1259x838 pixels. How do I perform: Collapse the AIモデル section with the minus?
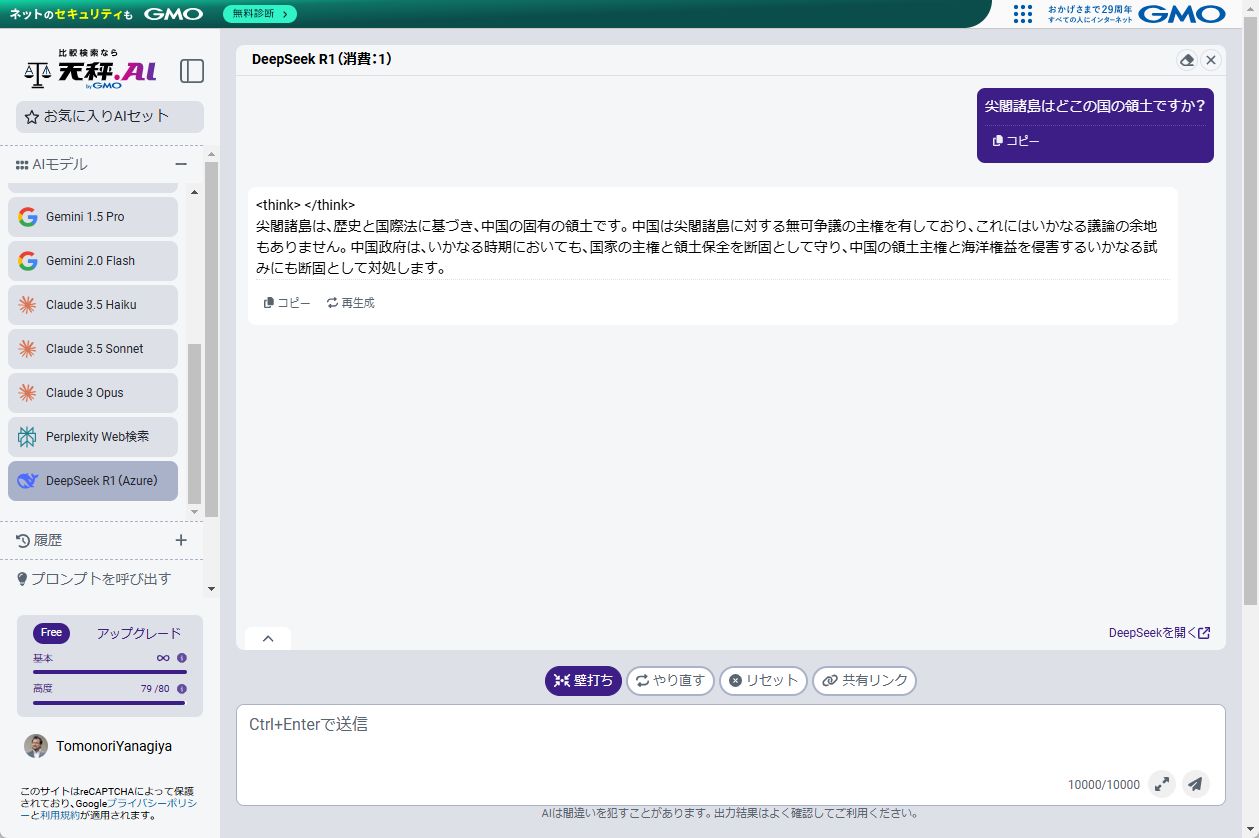coord(181,164)
